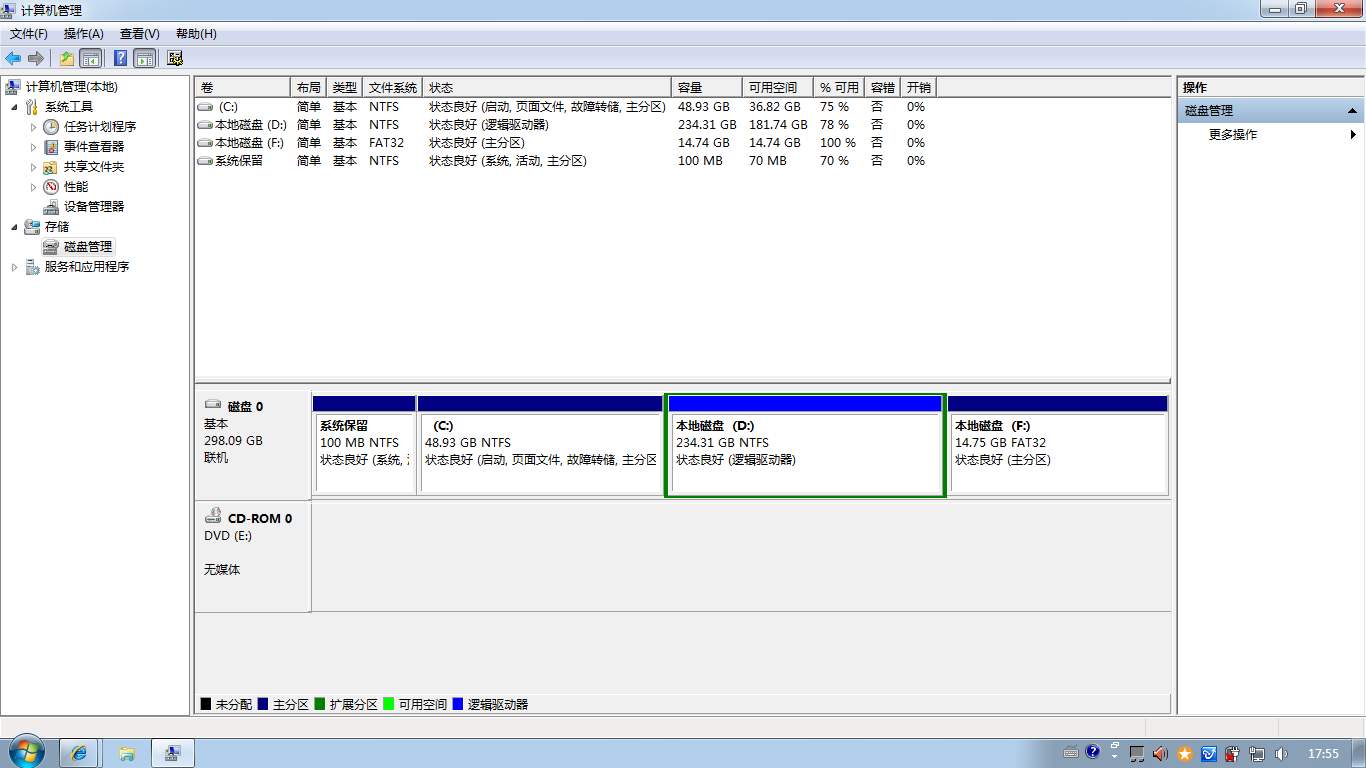1366x768 pixels.
Task: Open Internet Explorer from the taskbar
Action: pos(79,753)
